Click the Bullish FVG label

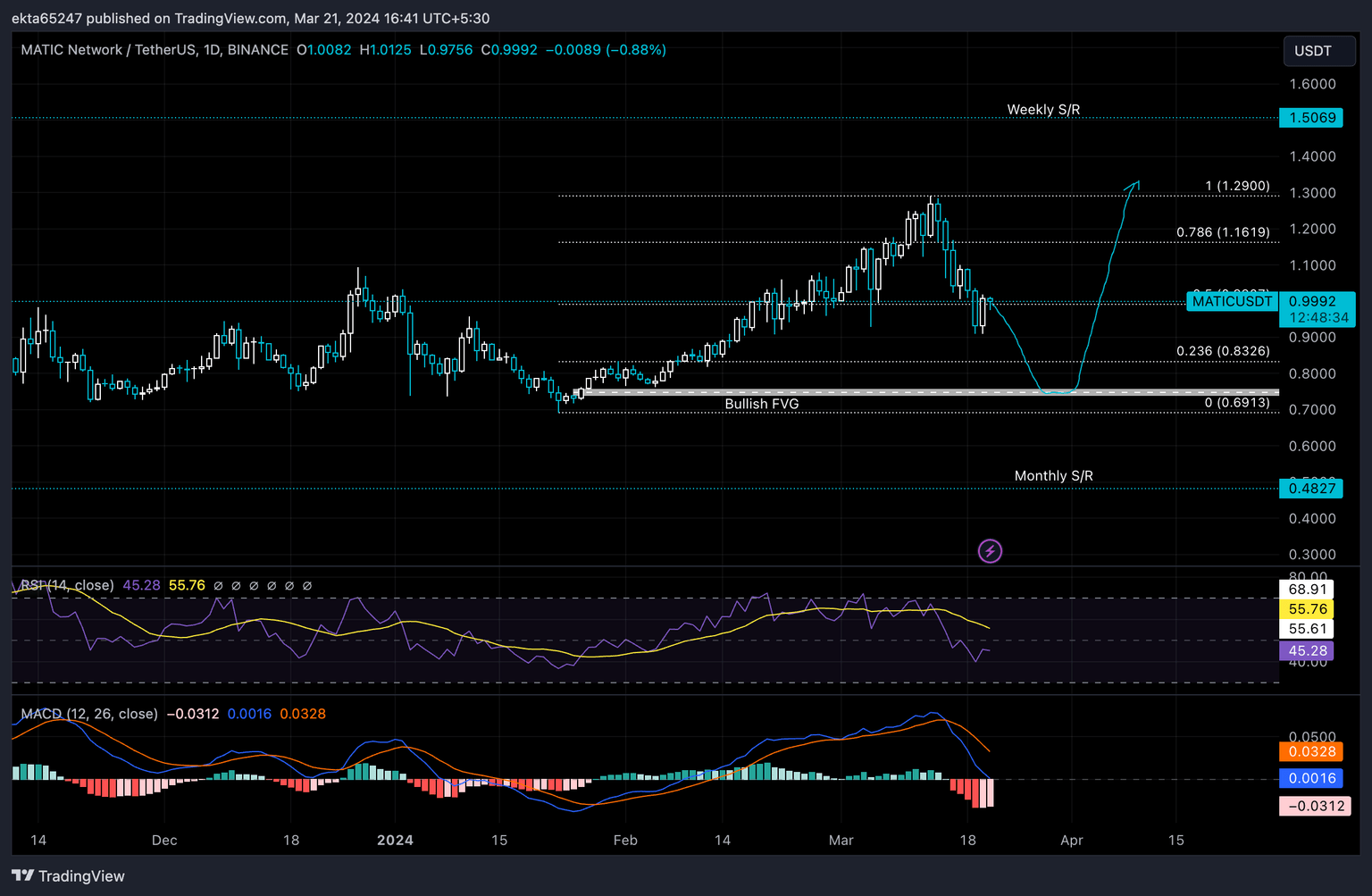point(762,404)
